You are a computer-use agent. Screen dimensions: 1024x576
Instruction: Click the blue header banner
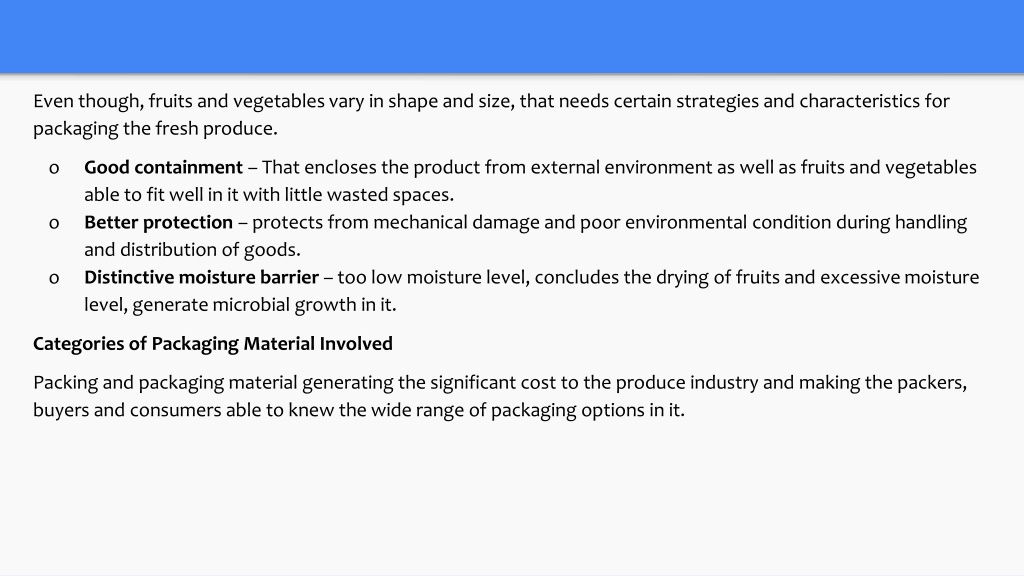pyautogui.click(x=512, y=36)
